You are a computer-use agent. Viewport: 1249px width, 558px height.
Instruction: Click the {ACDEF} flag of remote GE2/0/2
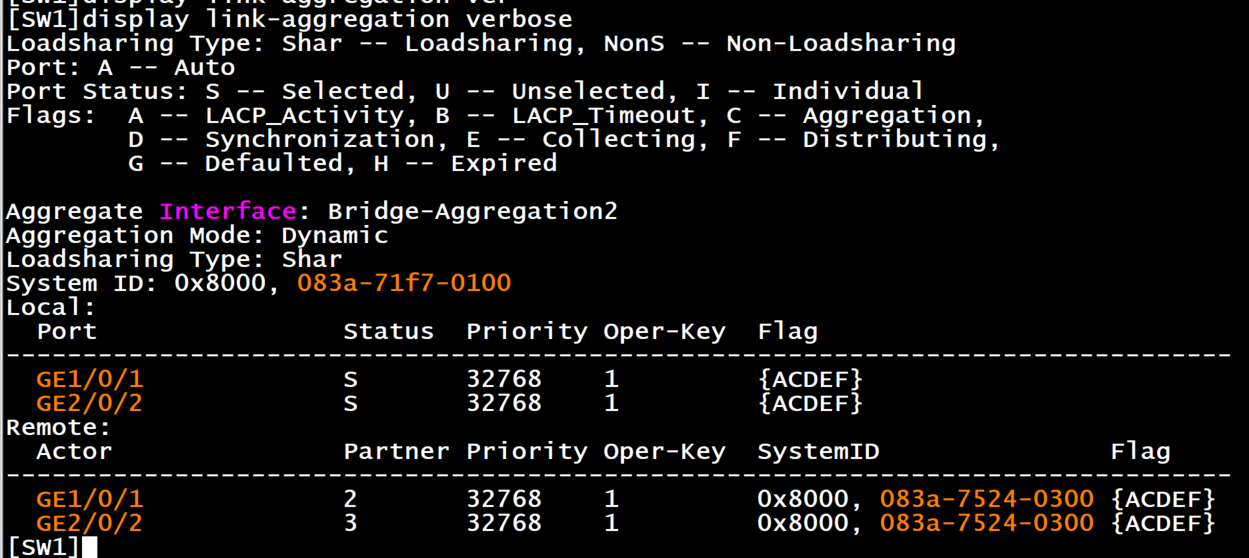point(1163,522)
